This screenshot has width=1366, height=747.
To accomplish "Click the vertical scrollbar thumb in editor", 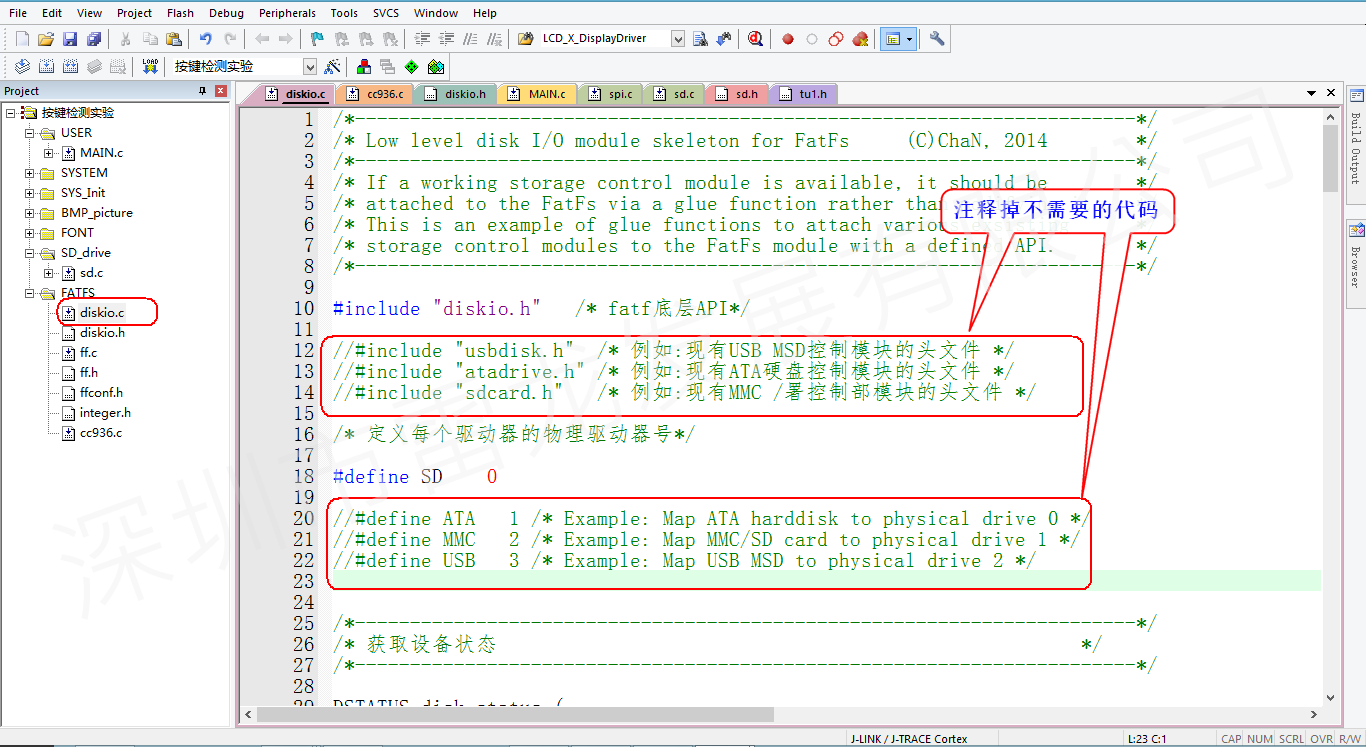I will 1330,157.
